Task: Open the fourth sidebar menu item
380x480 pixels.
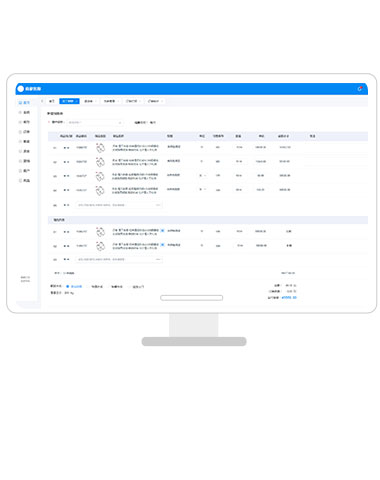Action: [24, 132]
